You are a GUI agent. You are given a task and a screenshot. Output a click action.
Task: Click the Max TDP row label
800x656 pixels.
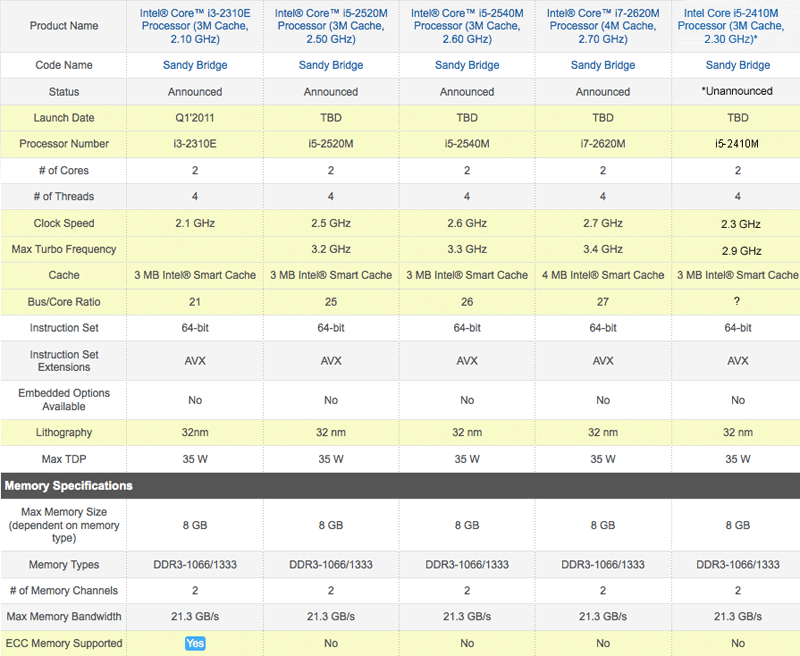coord(64,459)
